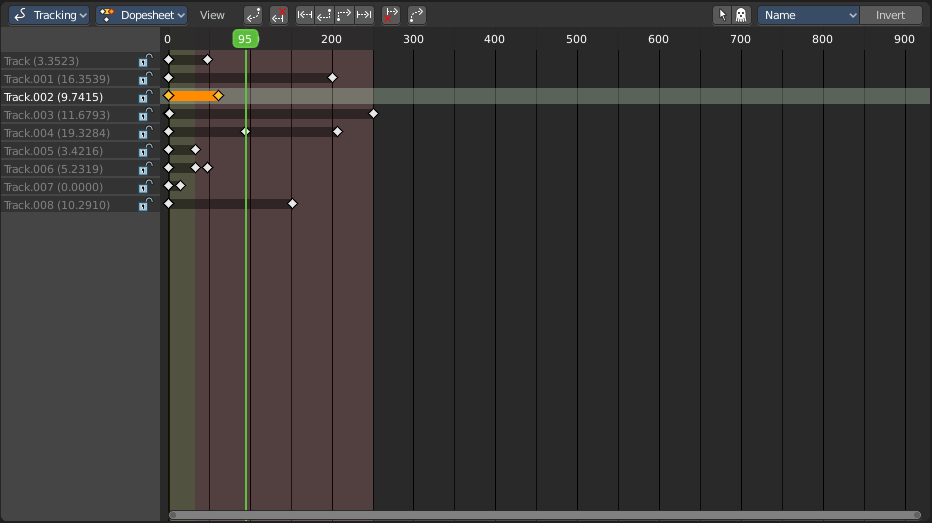Click frame 200 on the timeline ruler
Screen dimensions: 932x523
point(332,39)
